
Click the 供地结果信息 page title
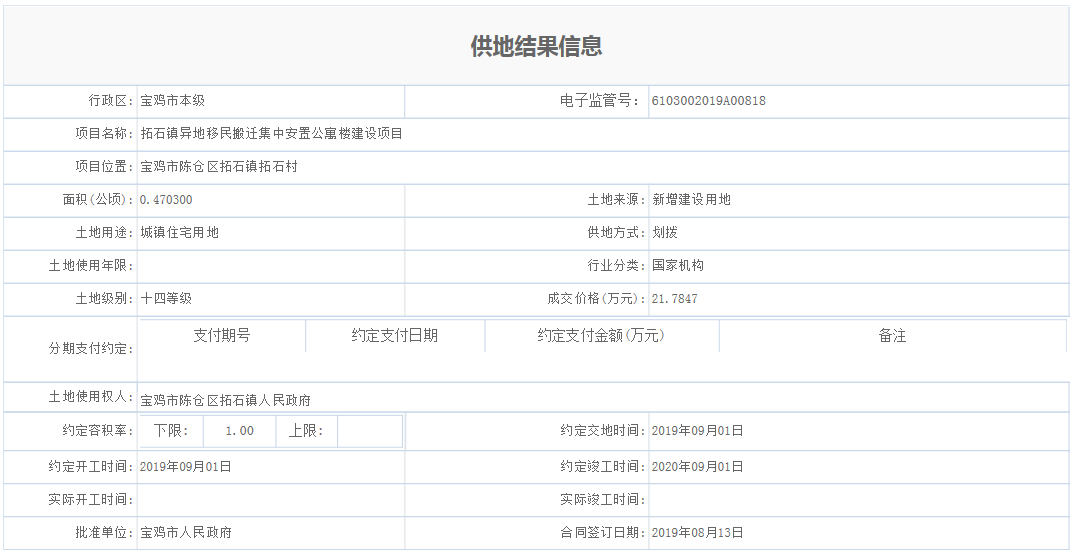point(536,46)
